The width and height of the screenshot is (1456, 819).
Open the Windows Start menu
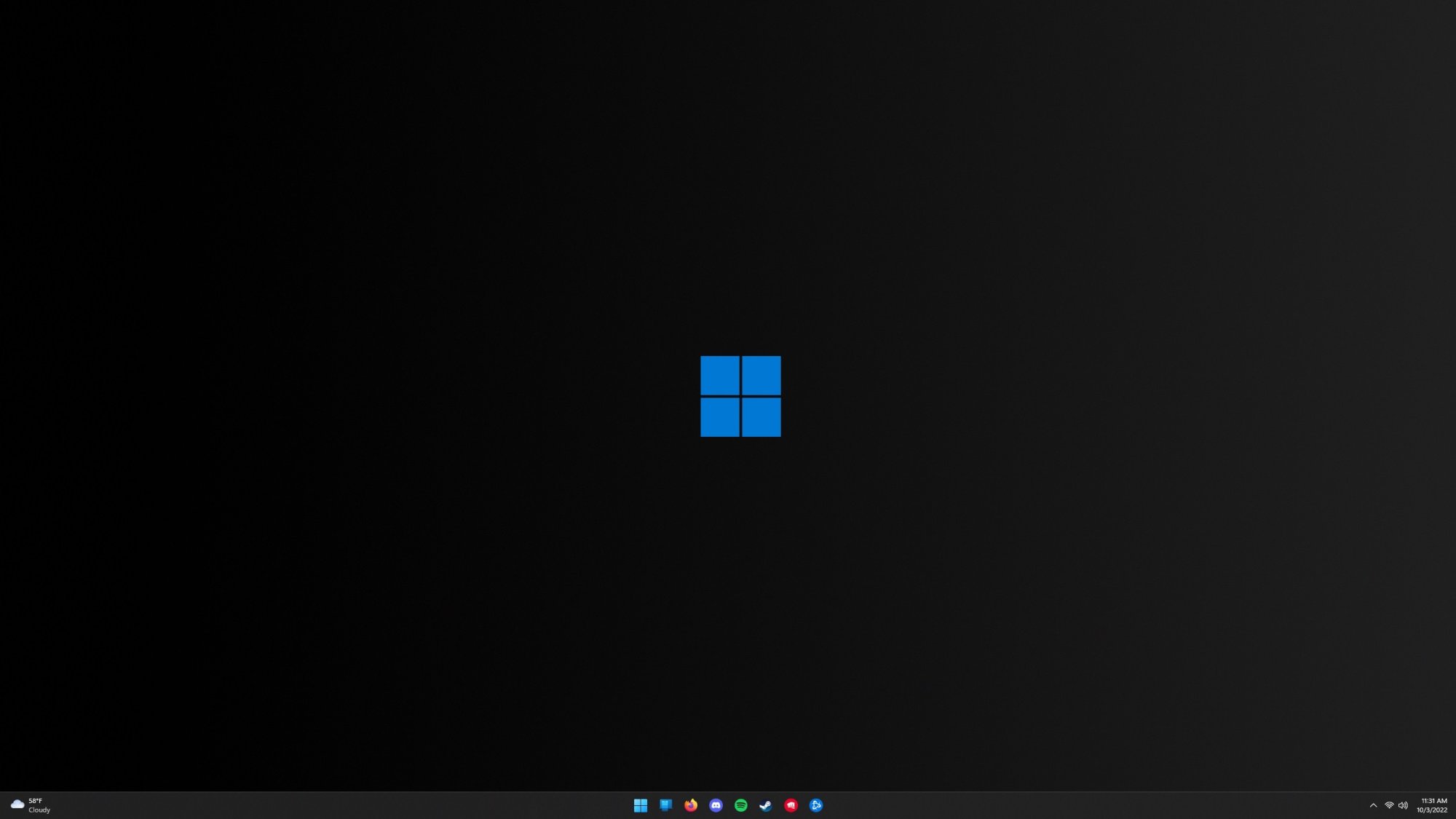click(641, 804)
